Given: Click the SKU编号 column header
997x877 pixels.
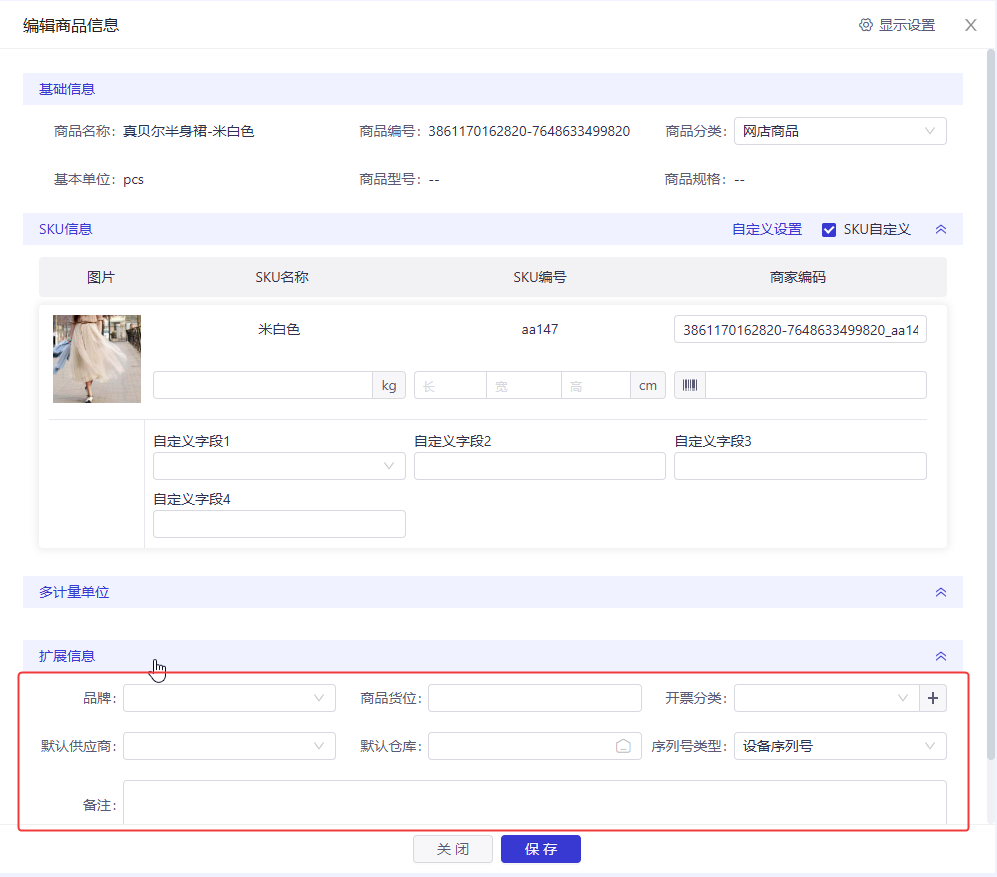Looking at the screenshot, I should click(540, 277).
